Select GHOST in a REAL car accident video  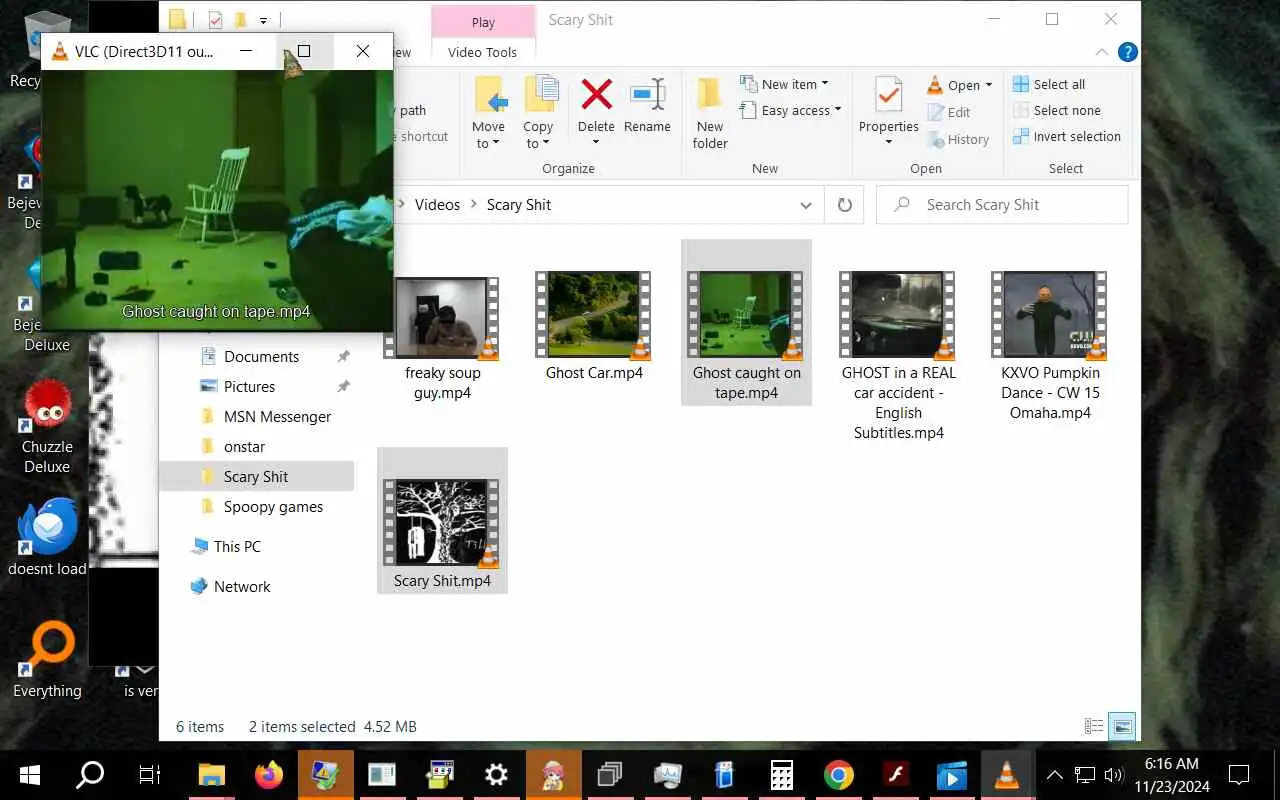(898, 355)
